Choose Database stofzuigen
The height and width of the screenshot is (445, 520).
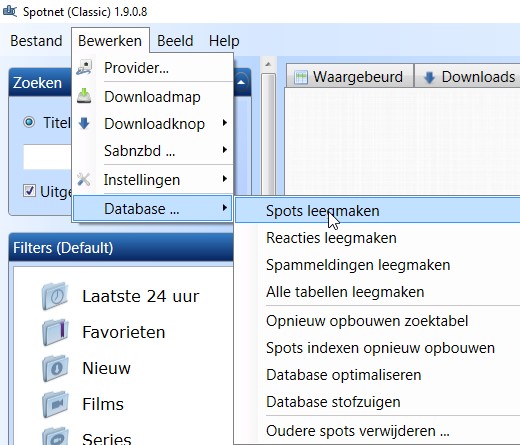point(378,402)
